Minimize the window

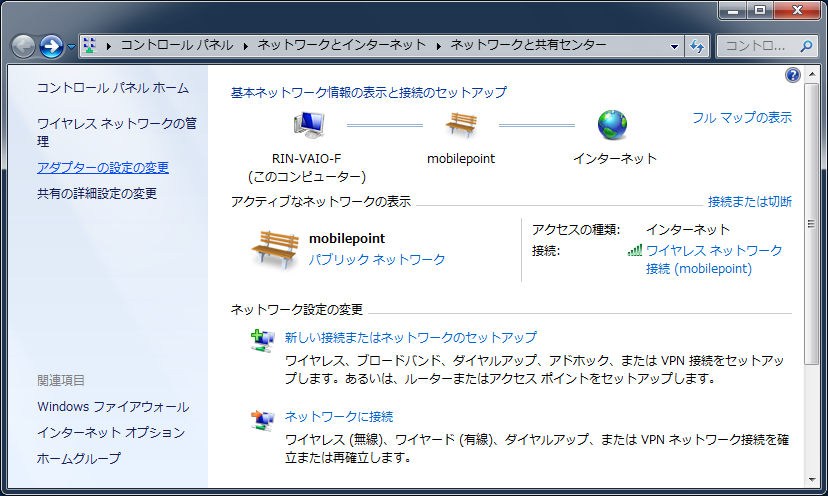(x=732, y=10)
